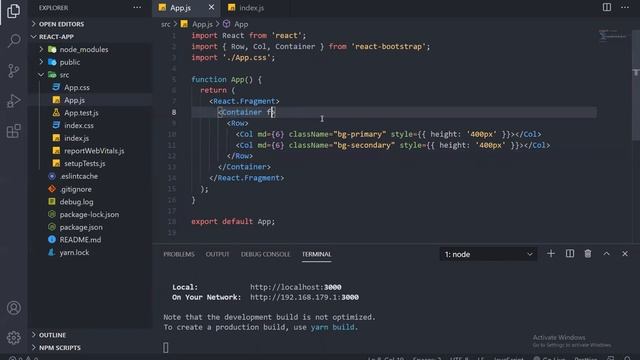Open editor more actions ellipsis
Viewport: 640px width, 360px height.
[x=625, y=7]
